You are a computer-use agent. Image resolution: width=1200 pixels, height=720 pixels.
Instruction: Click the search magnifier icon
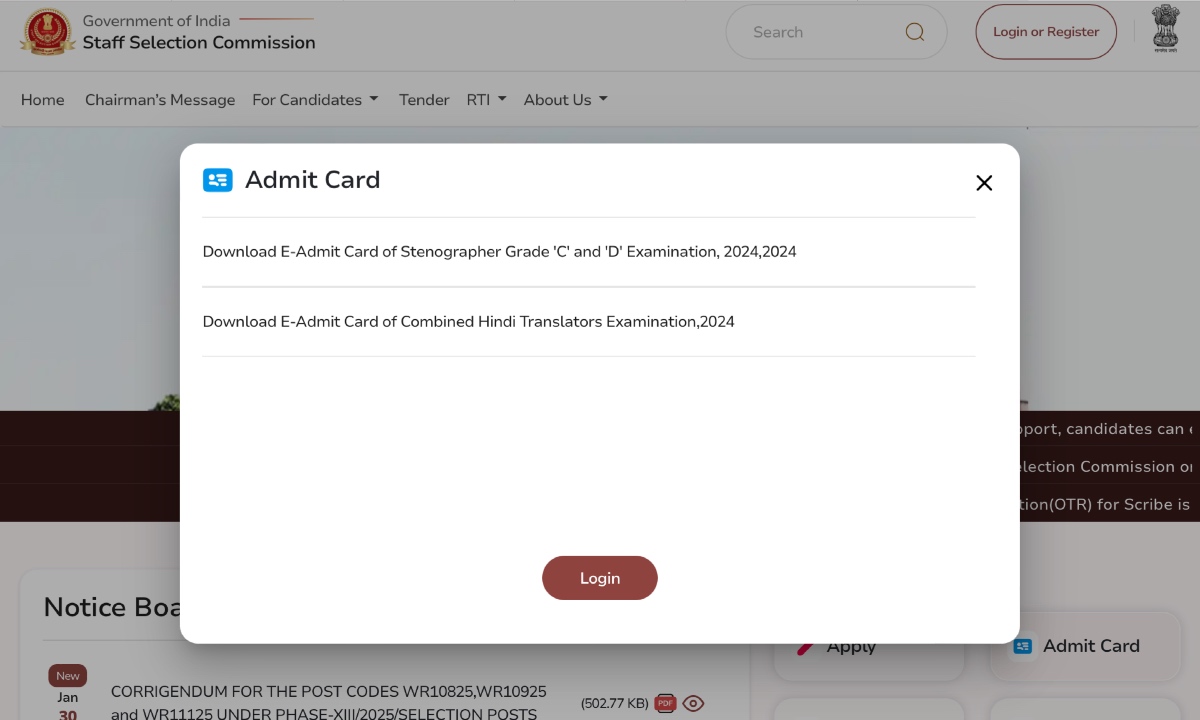click(914, 31)
